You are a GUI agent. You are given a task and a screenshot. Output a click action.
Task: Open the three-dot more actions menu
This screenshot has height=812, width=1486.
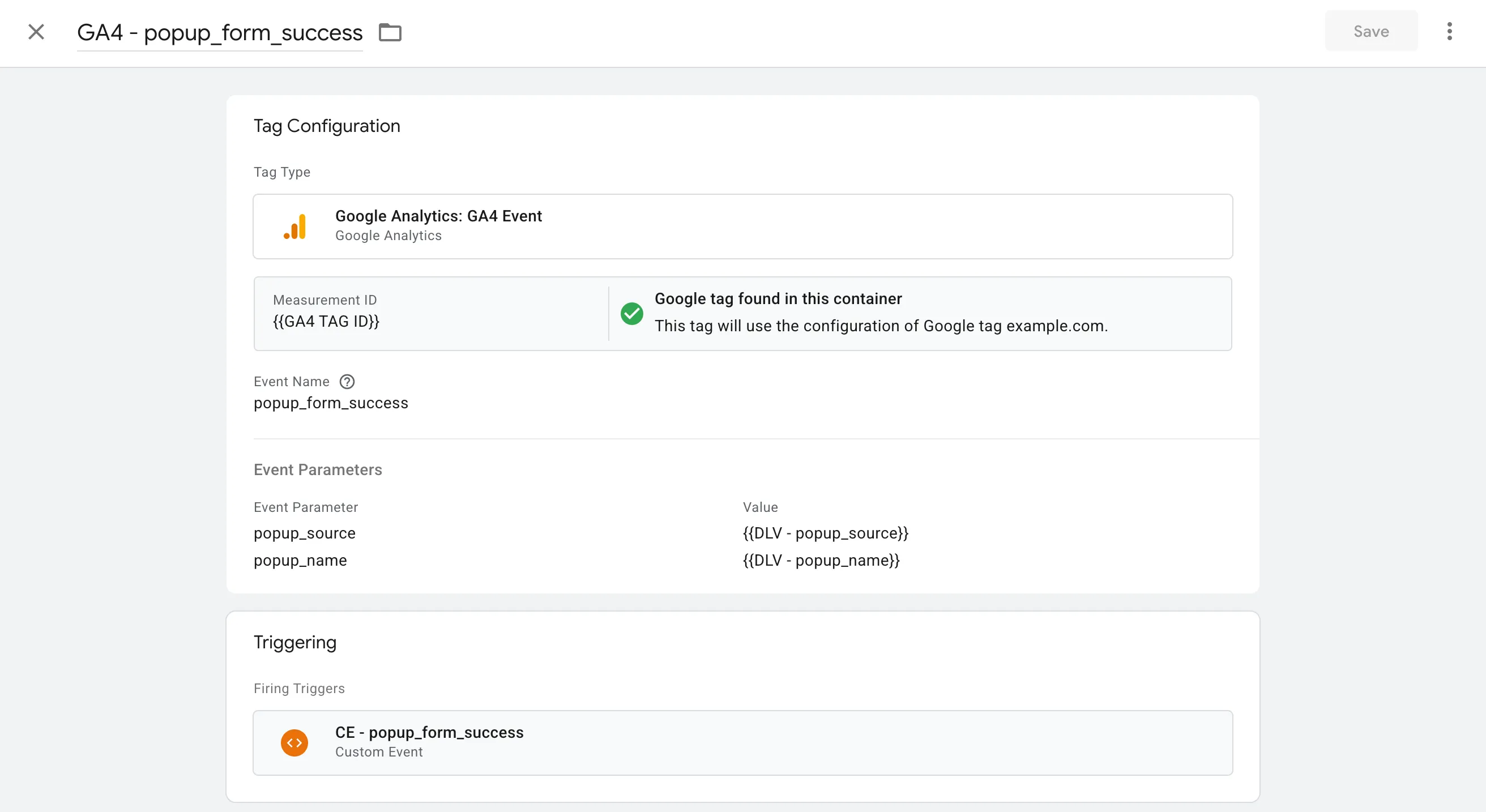(1449, 32)
